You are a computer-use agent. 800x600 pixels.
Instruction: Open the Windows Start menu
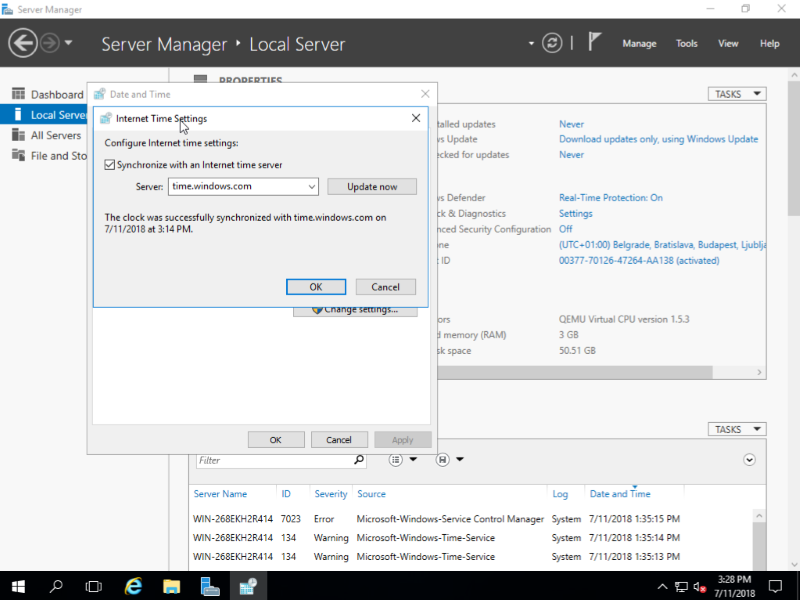(18, 586)
